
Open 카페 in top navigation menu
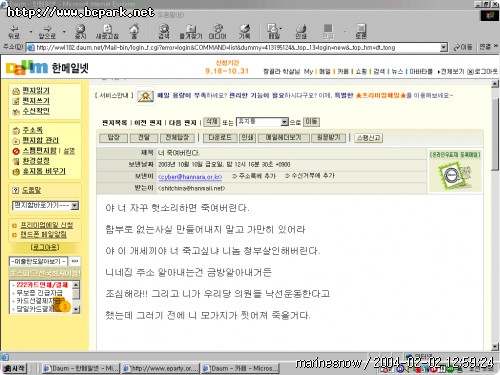[342, 71]
